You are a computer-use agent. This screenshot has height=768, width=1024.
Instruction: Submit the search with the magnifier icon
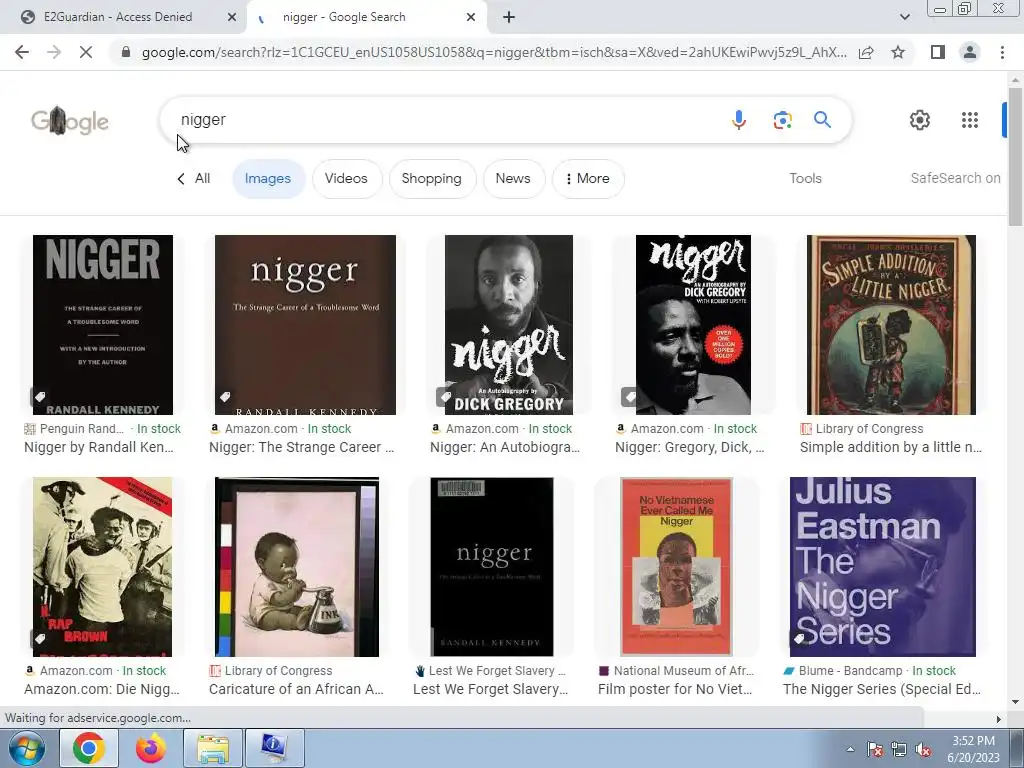pyautogui.click(x=822, y=120)
